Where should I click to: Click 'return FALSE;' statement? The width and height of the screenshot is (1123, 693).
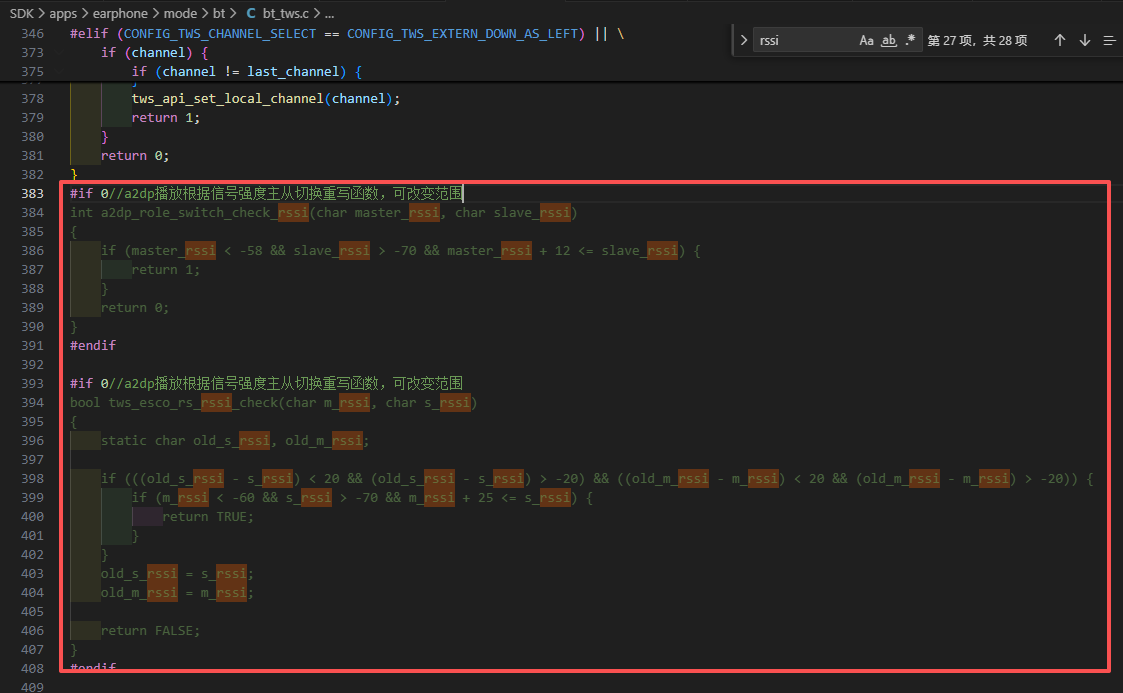(x=150, y=630)
